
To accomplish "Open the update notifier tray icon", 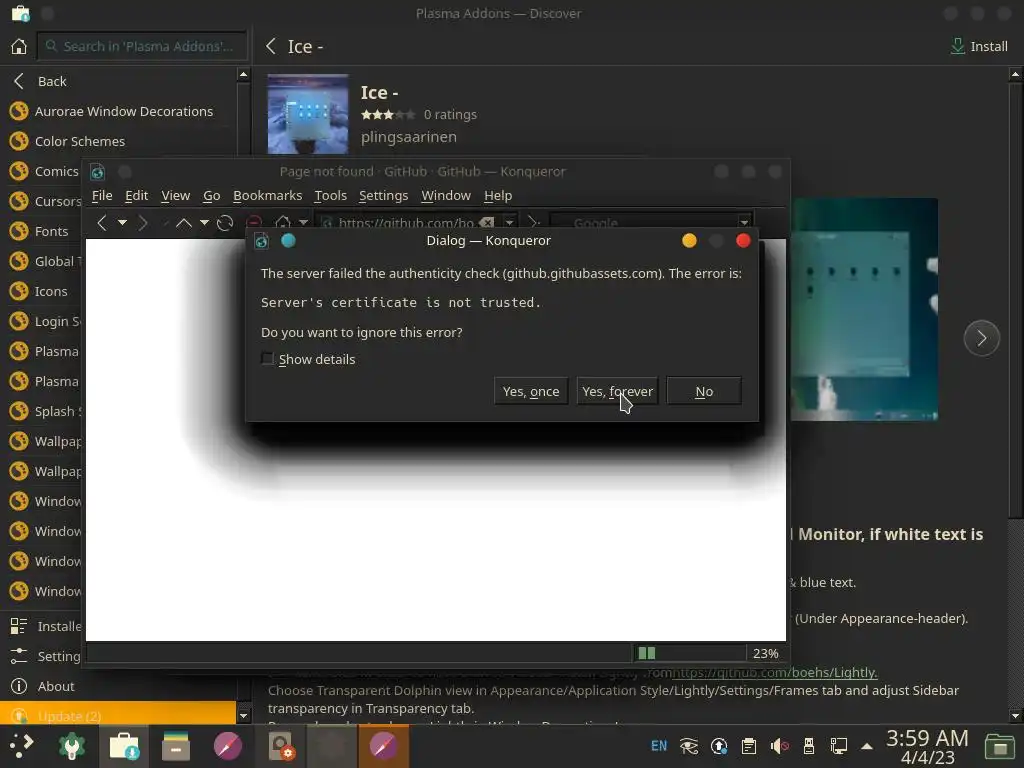I will coord(719,746).
